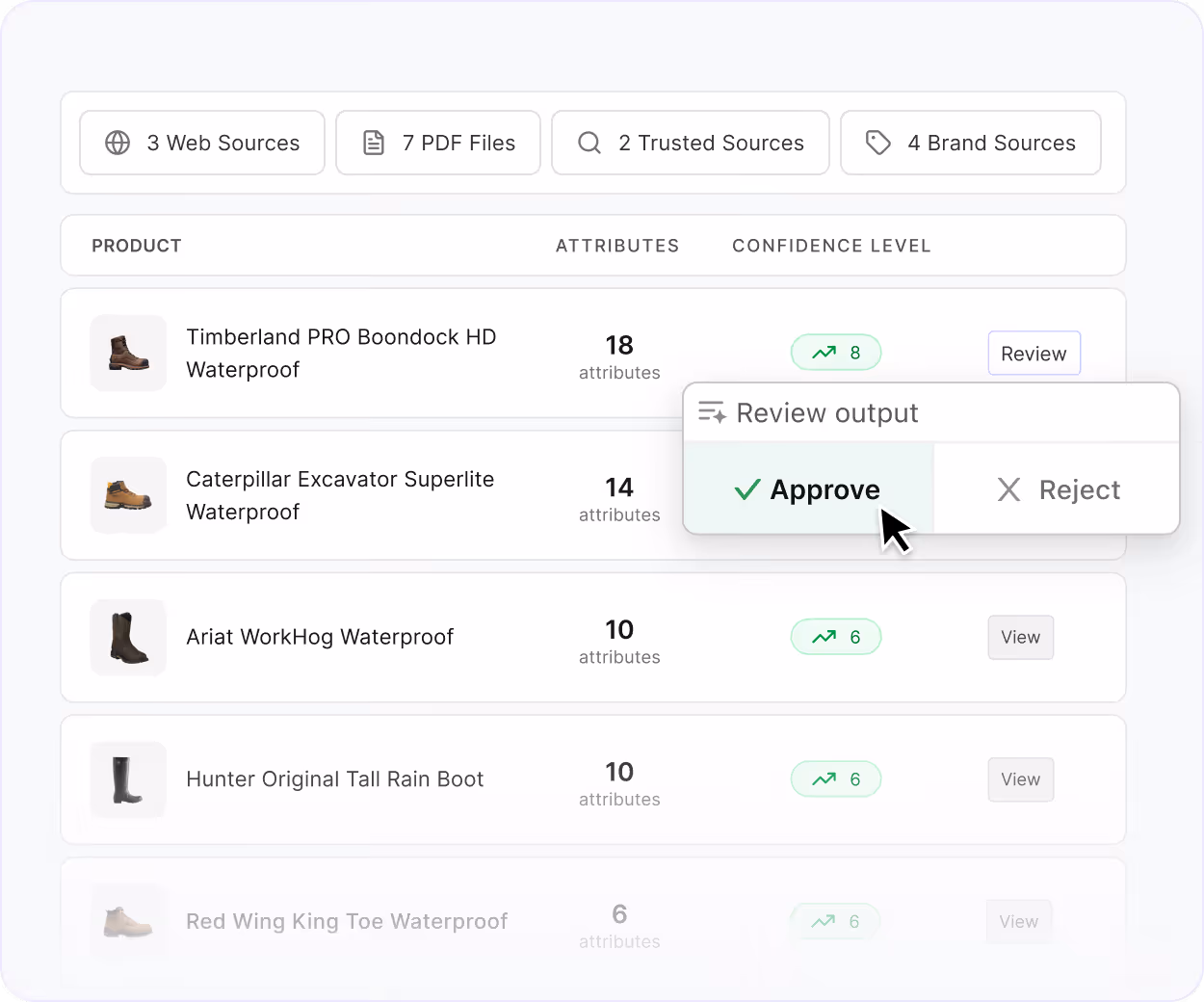Select the Timberland boot thumbnail
Screen dimensions: 1204x1002
pos(128,353)
